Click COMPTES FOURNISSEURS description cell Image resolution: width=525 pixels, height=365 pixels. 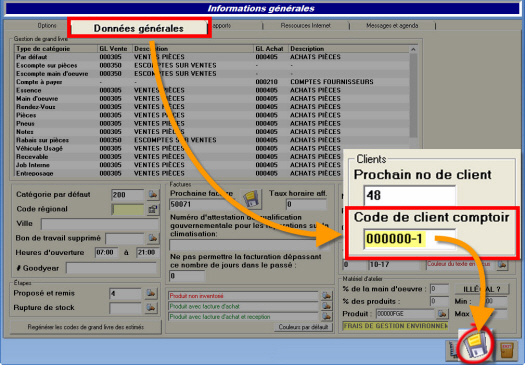(331, 82)
